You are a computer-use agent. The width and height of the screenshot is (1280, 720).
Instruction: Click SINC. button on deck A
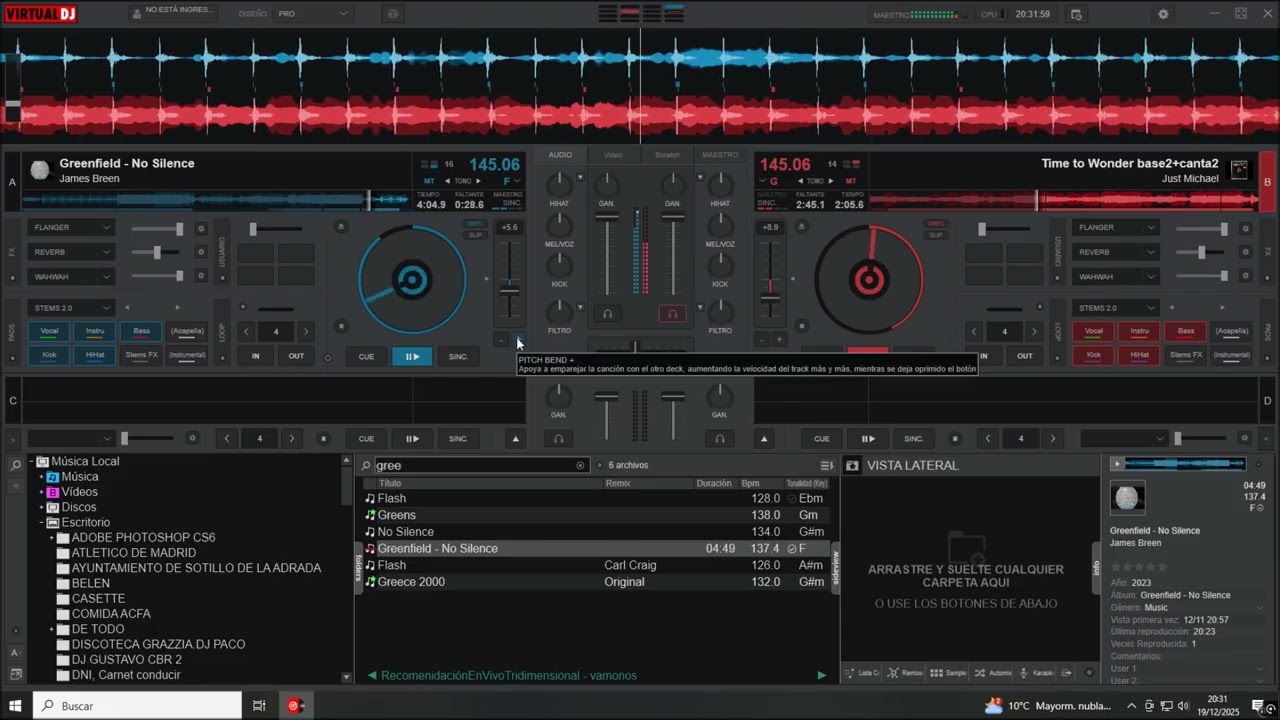(458, 356)
